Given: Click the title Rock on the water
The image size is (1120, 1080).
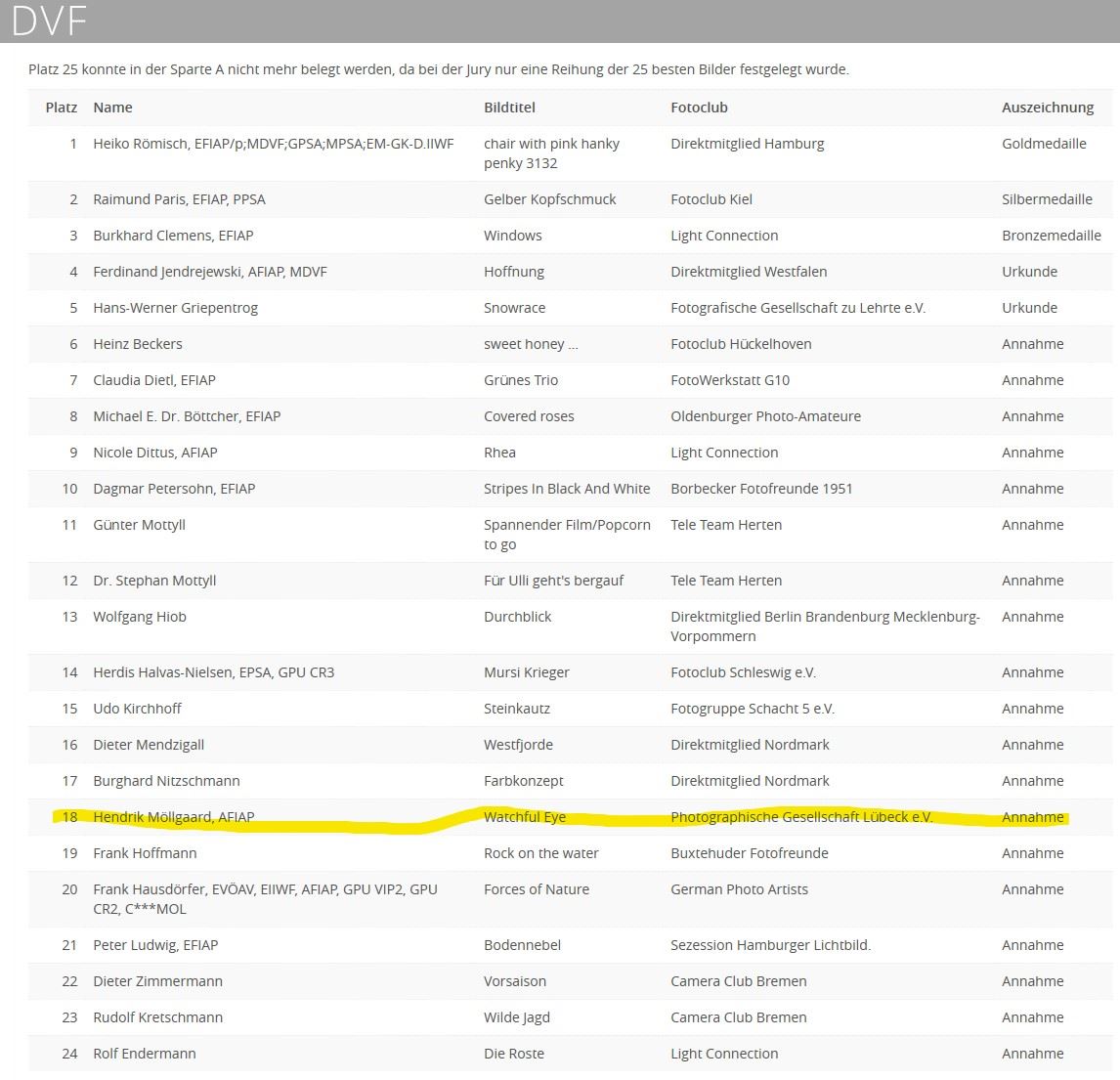Looking at the screenshot, I should click(x=541, y=853).
